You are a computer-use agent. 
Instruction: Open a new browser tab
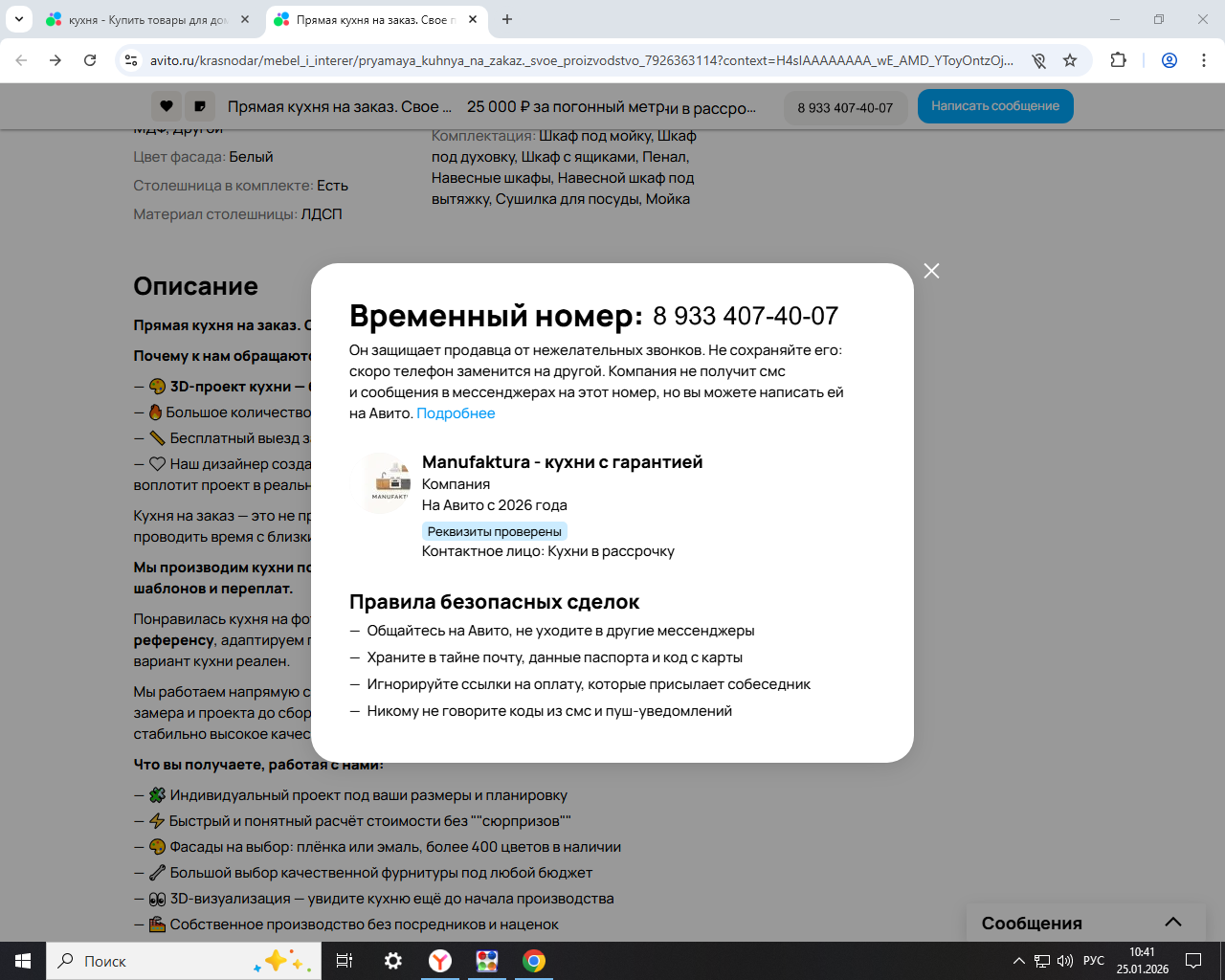pos(507,19)
